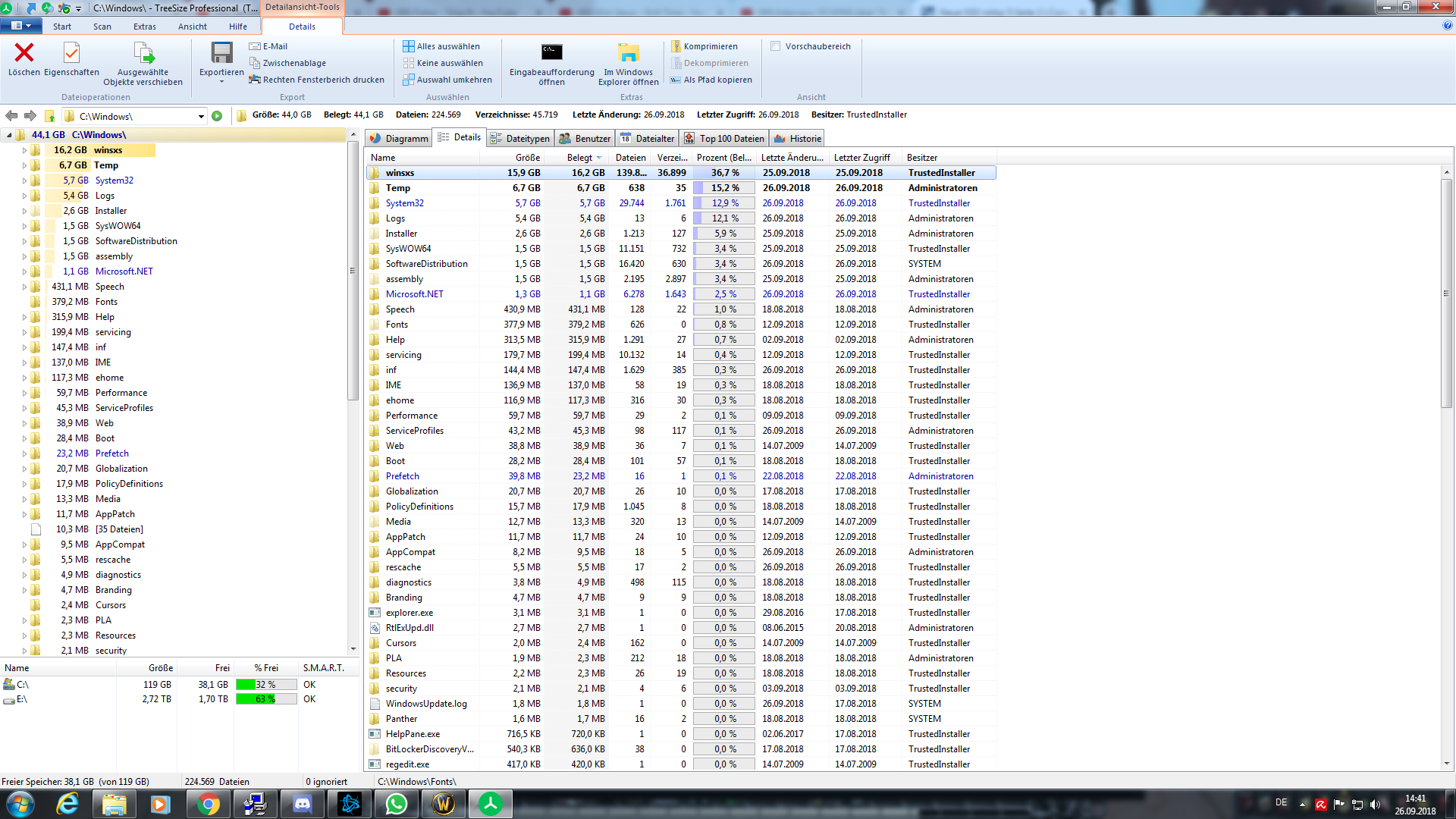This screenshot has width=1456, height=819.
Task: Click C:\ drive free space bar
Action: [265, 684]
